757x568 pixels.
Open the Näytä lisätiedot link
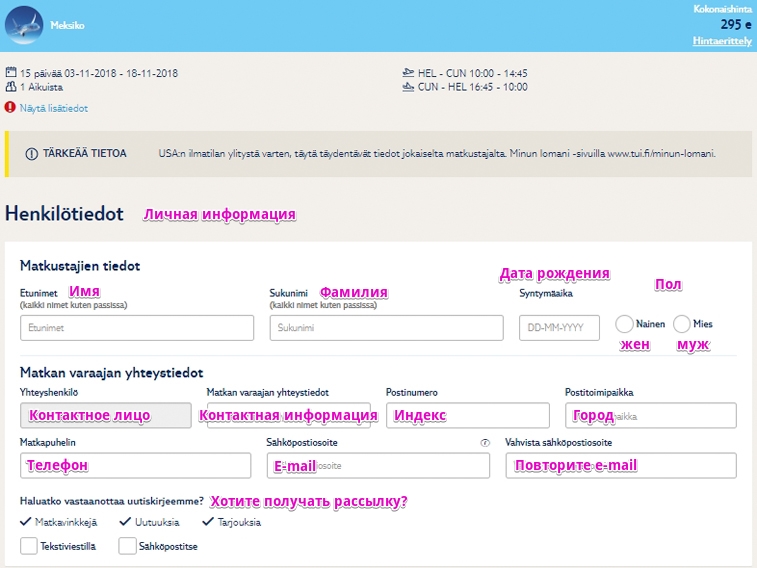tap(54, 108)
